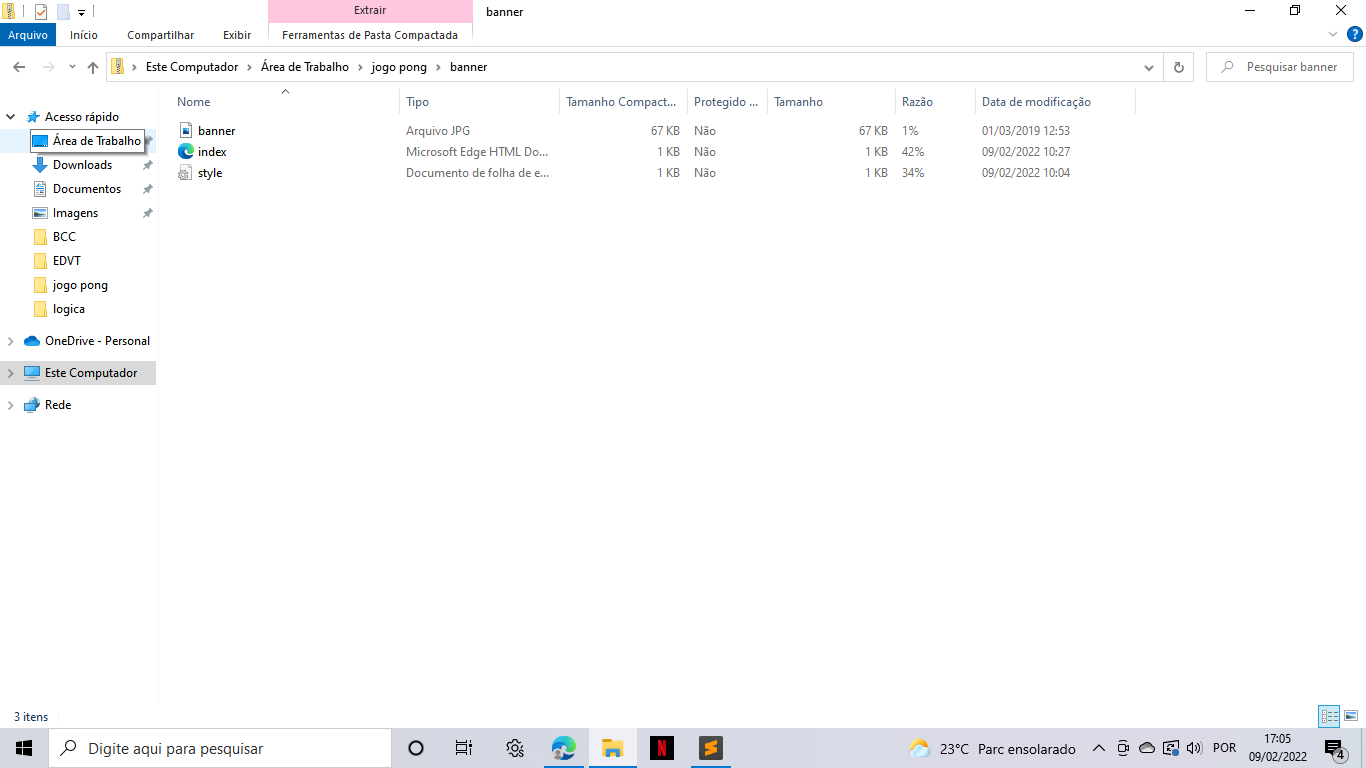This screenshot has width=1366, height=768.
Task: Collapse the Acesso rápido tree node
Action: click(x=11, y=117)
